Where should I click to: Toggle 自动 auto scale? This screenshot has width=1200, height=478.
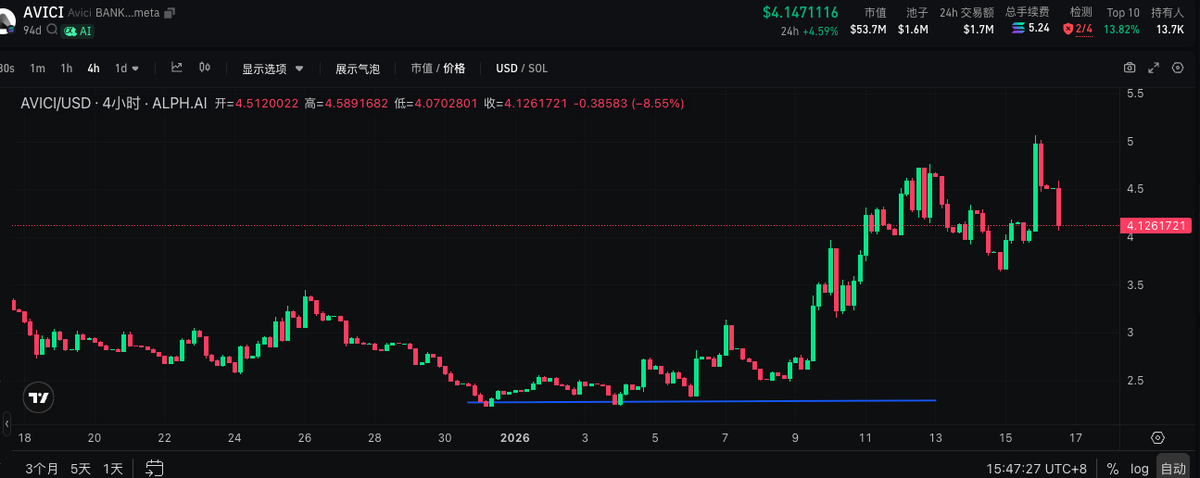[1172, 468]
